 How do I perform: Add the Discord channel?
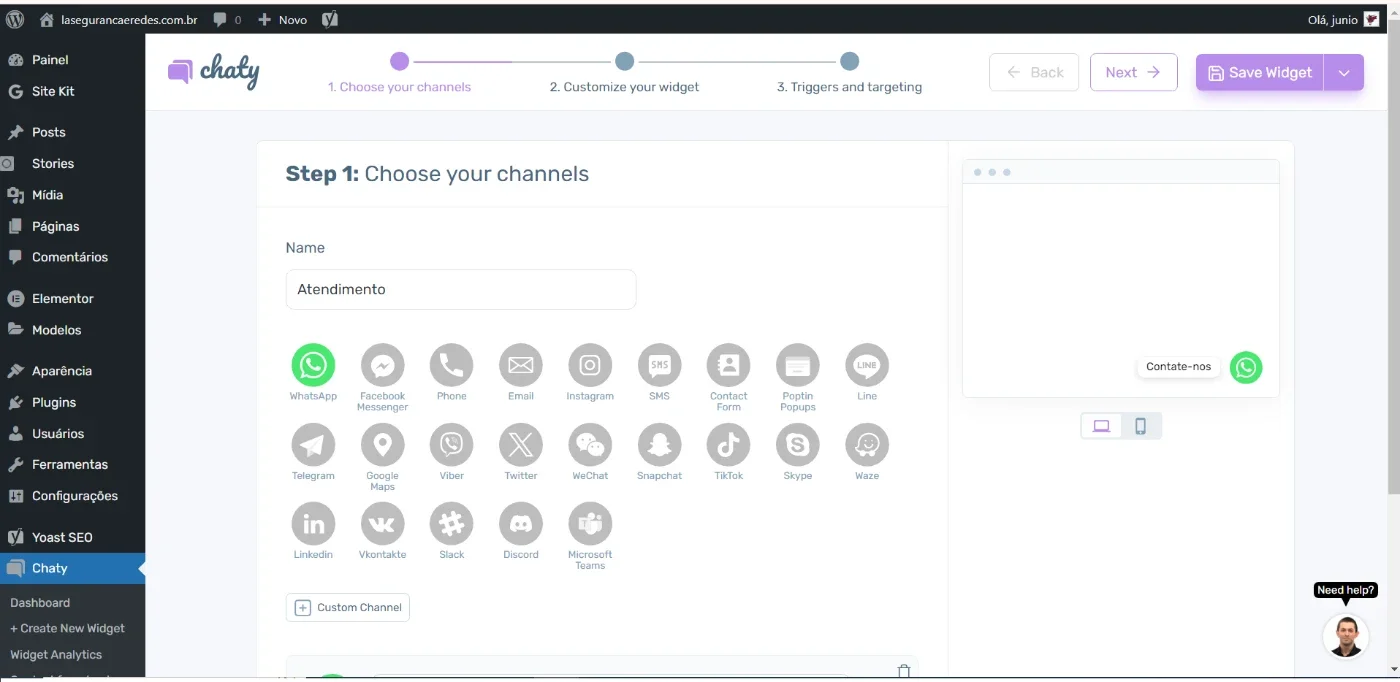[x=520, y=523]
